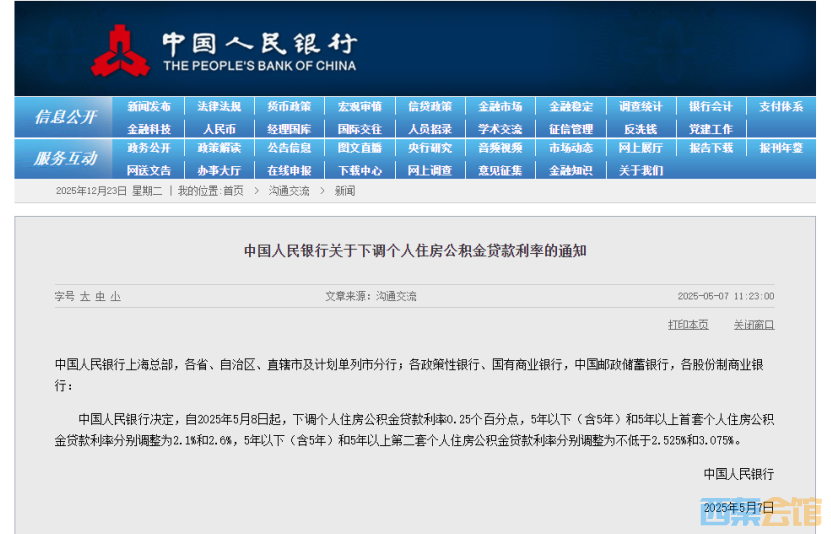This screenshot has height=534, width=831.
Task: Open 人民币 from the navigation menu
Action: pyautogui.click(x=219, y=129)
